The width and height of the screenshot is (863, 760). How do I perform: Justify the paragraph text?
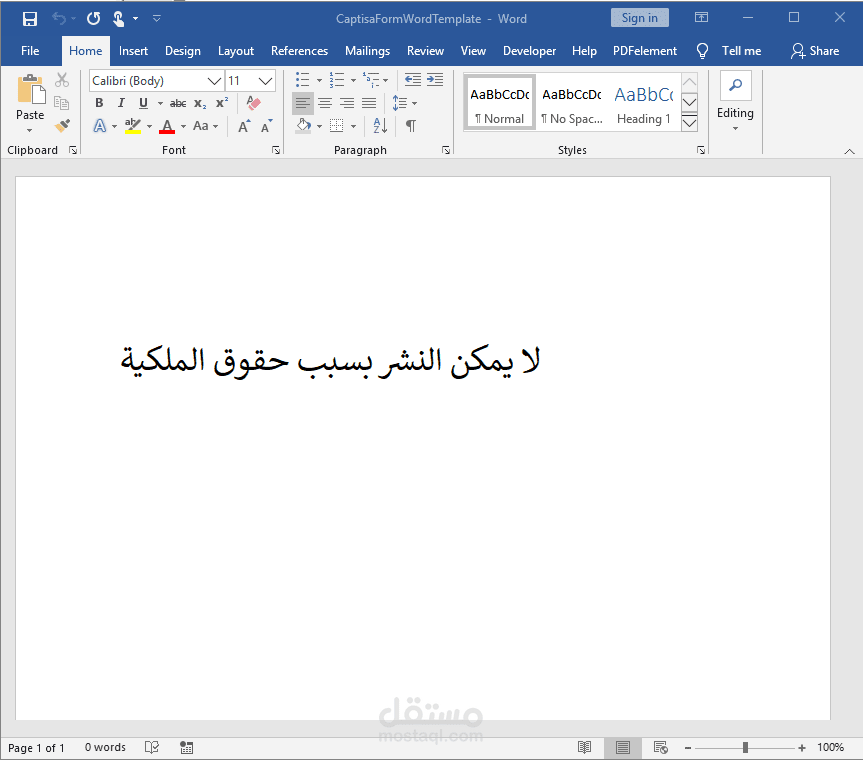369,103
